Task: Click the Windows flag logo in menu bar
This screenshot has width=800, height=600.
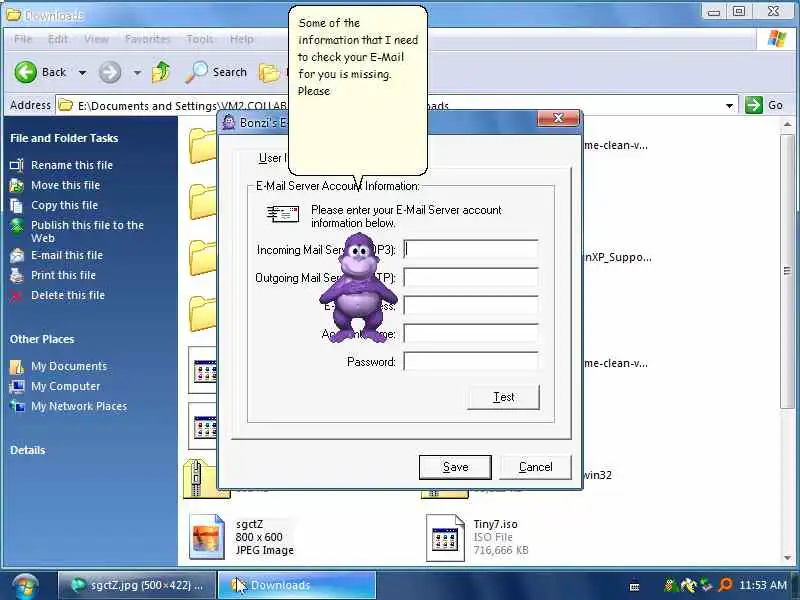Action: (777, 39)
